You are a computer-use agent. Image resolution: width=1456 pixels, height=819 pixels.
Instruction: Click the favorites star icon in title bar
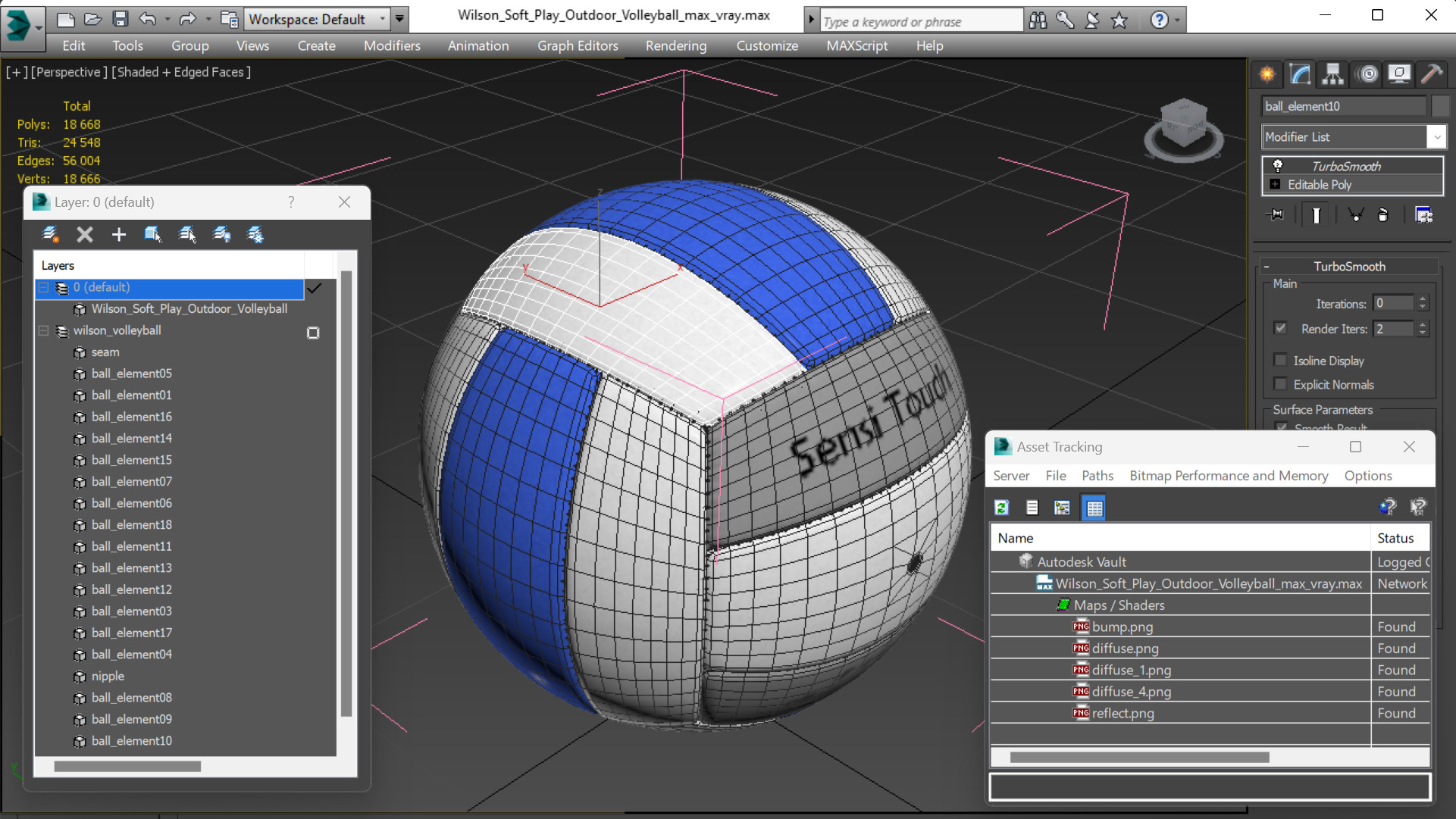coord(1119,20)
